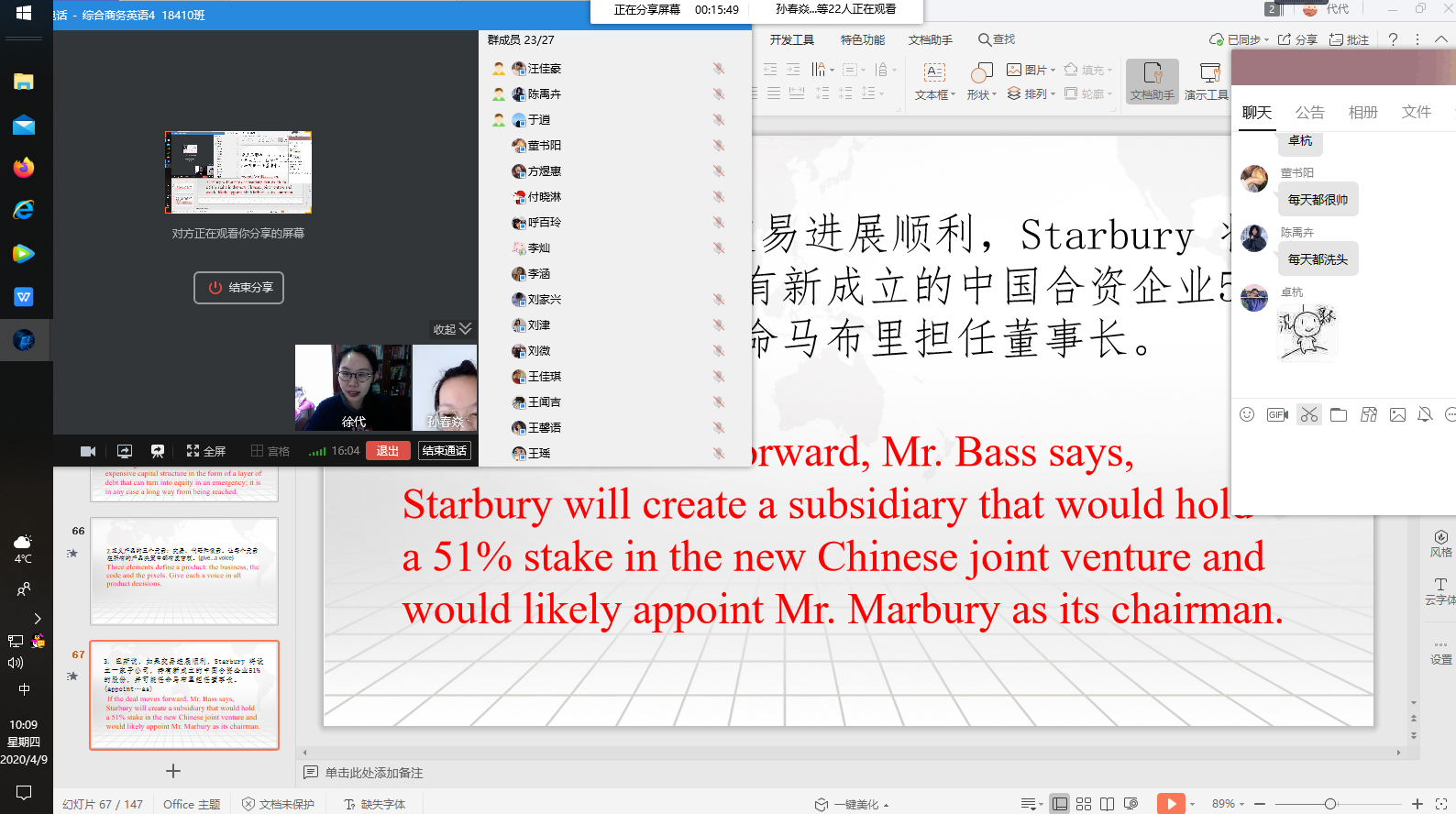Open the 已同步 sync status dropdown

tap(1239, 39)
